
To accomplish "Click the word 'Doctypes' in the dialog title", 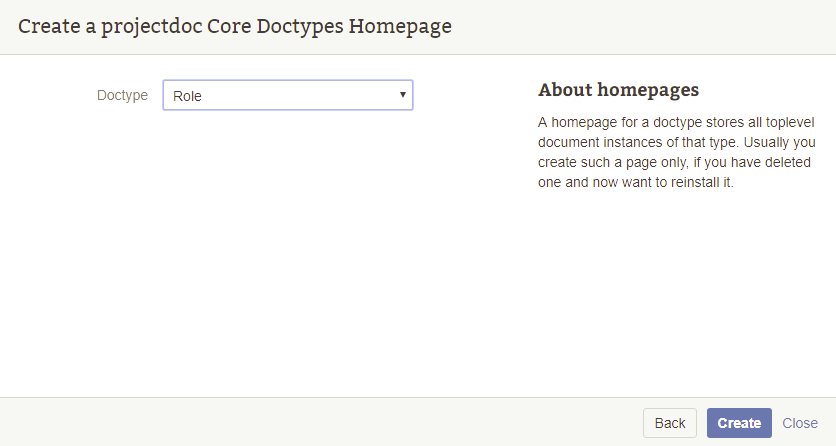I will point(300,26).
